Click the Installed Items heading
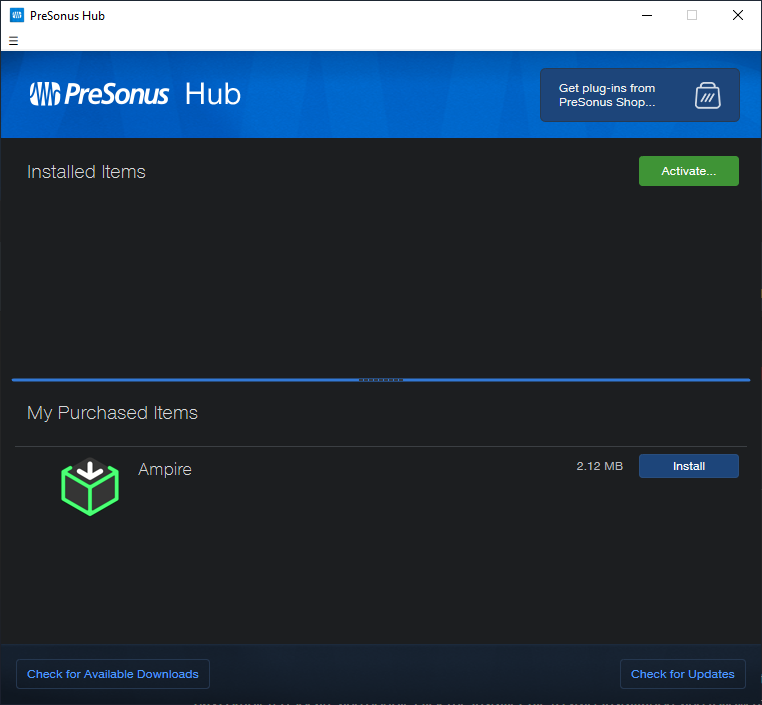This screenshot has width=762, height=705. (86, 172)
